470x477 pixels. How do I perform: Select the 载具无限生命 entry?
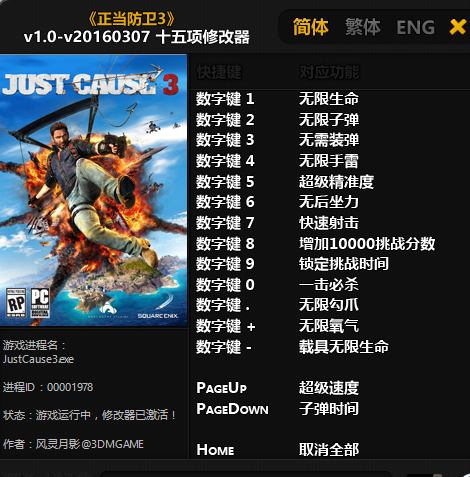pos(344,347)
